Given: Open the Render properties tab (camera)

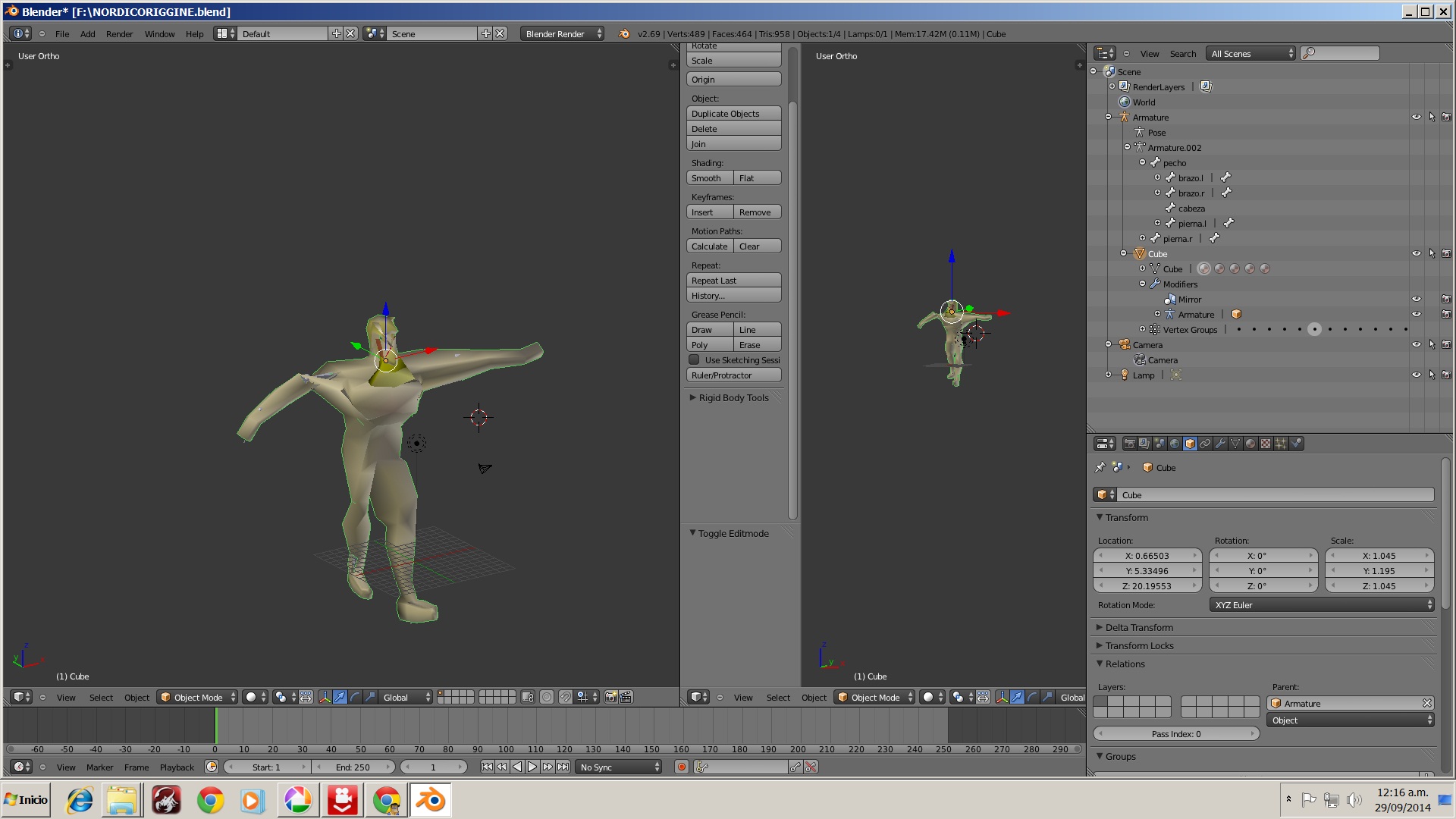Looking at the screenshot, I should coord(1129,444).
